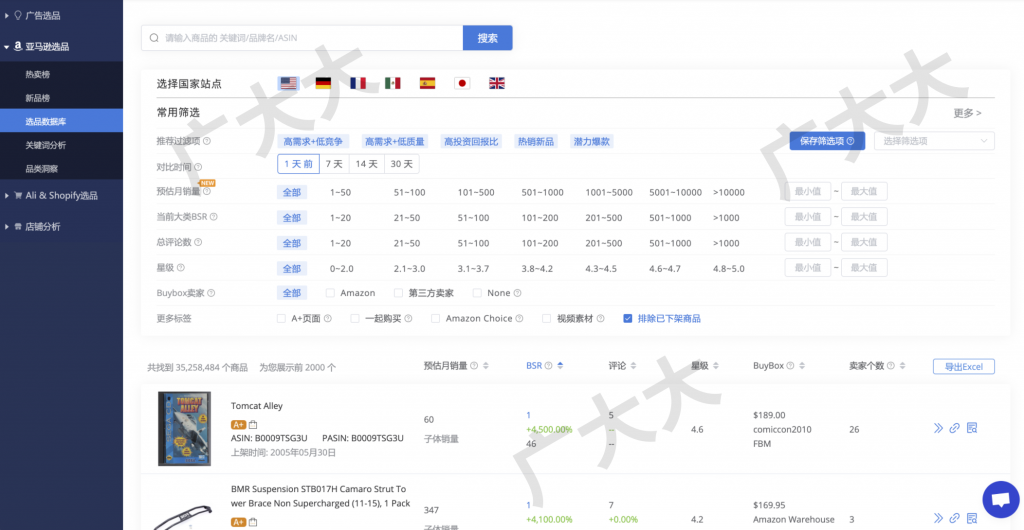The image size is (1024, 530).
Task: Select the United States flag site
Action: pyautogui.click(x=288, y=83)
